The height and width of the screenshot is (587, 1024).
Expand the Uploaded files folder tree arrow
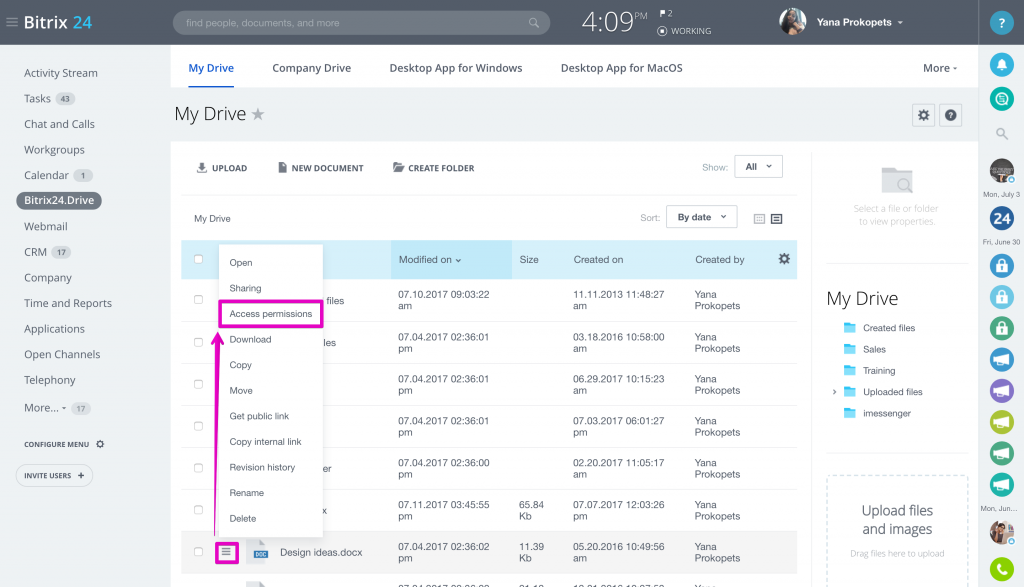(834, 392)
